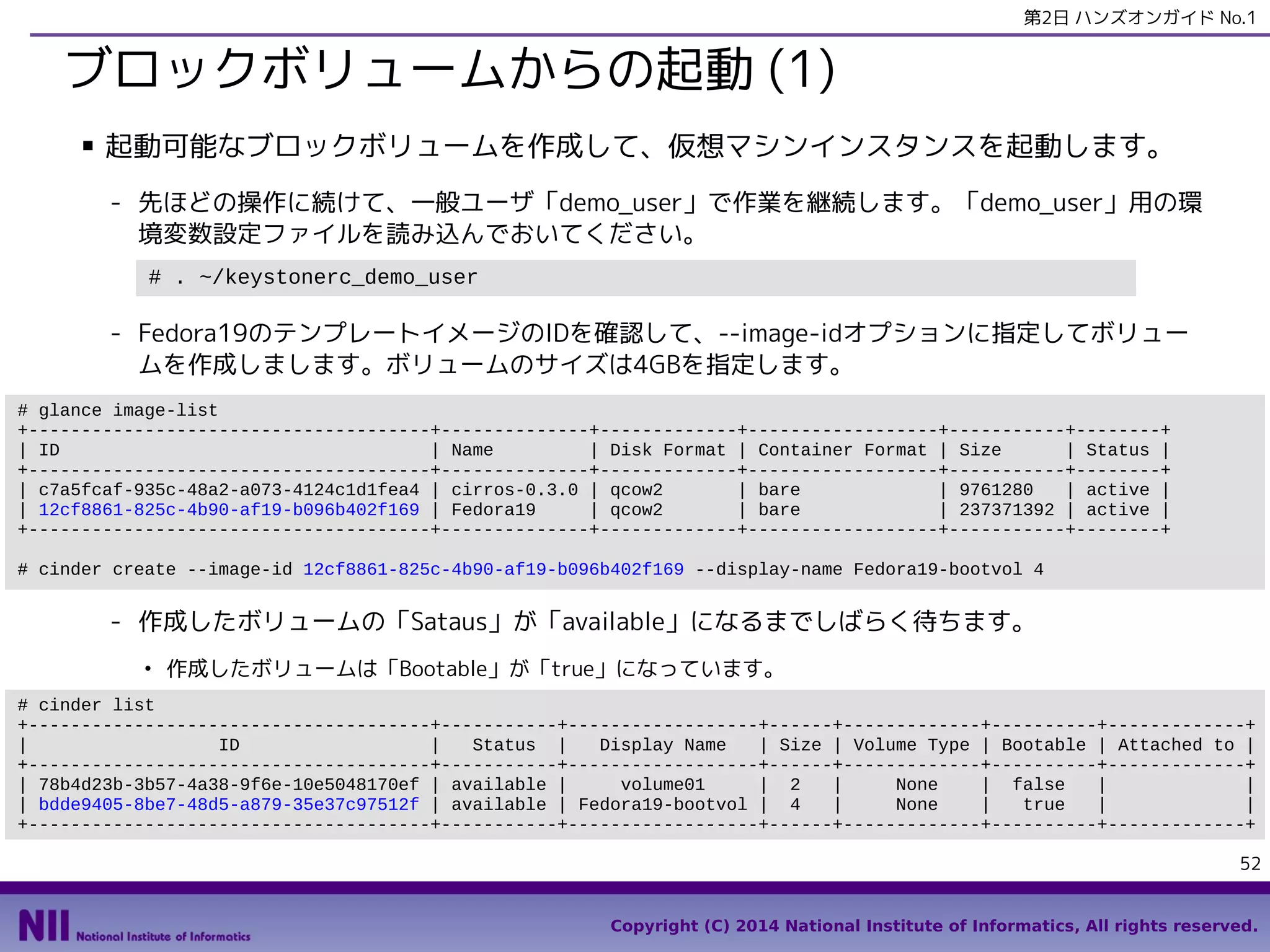Viewport: 1270px width, 952px height.
Task: Click the header text 第2日 ハンズオンガイド No.1
Action: coord(1140,17)
